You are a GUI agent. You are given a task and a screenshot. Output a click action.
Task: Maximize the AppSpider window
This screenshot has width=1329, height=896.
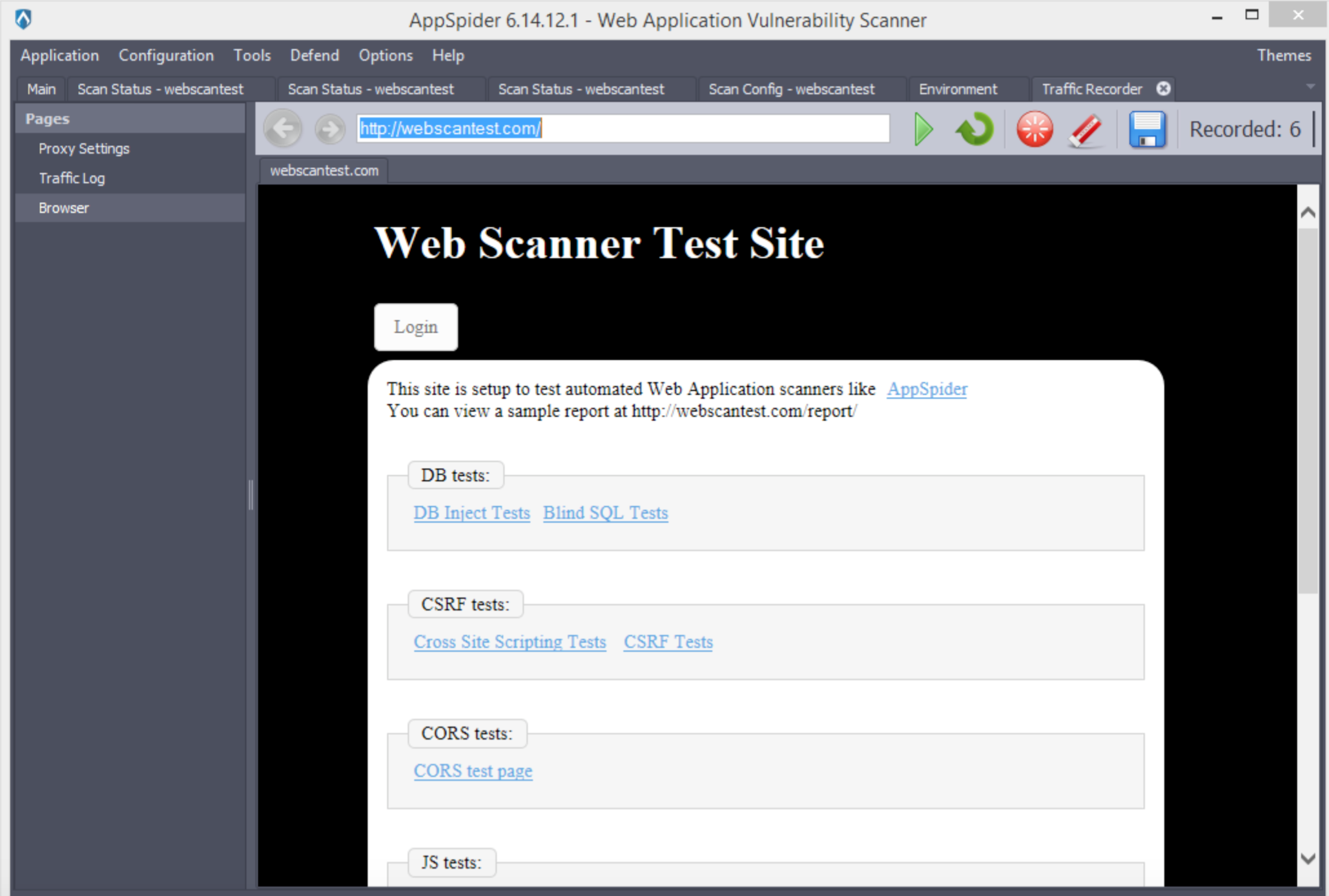(x=1252, y=15)
